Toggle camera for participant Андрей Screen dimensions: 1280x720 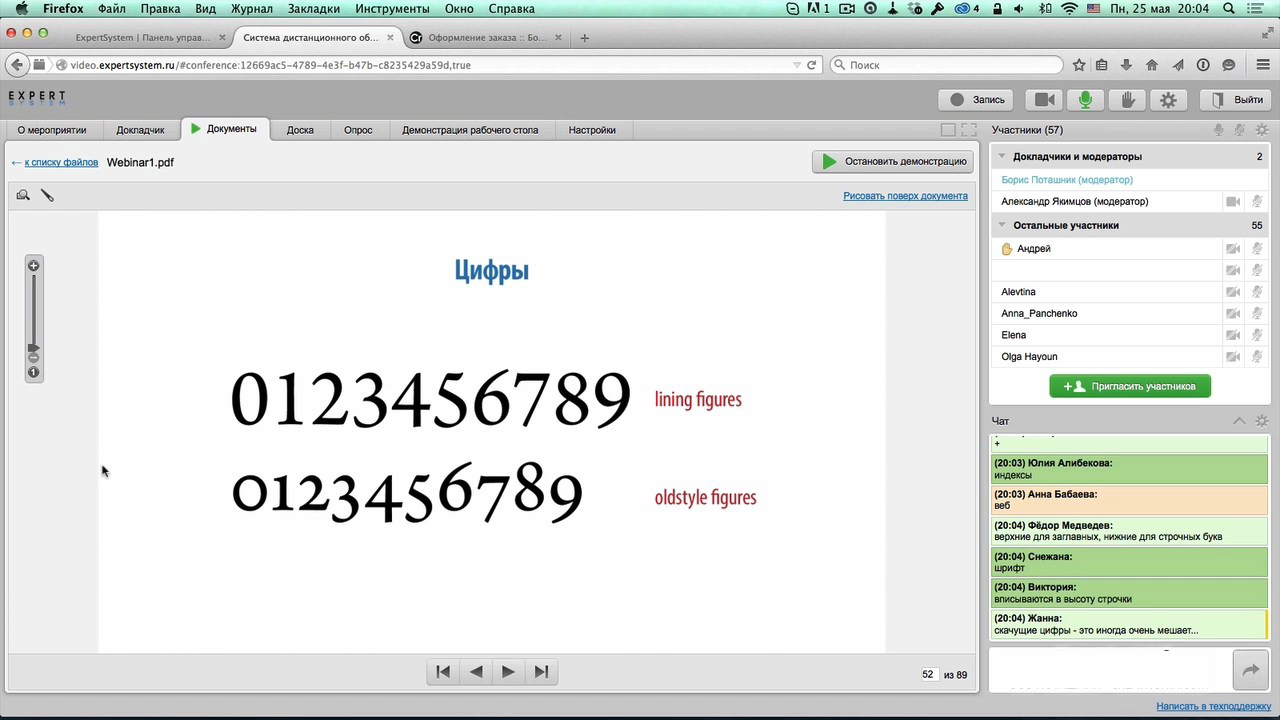(1233, 249)
